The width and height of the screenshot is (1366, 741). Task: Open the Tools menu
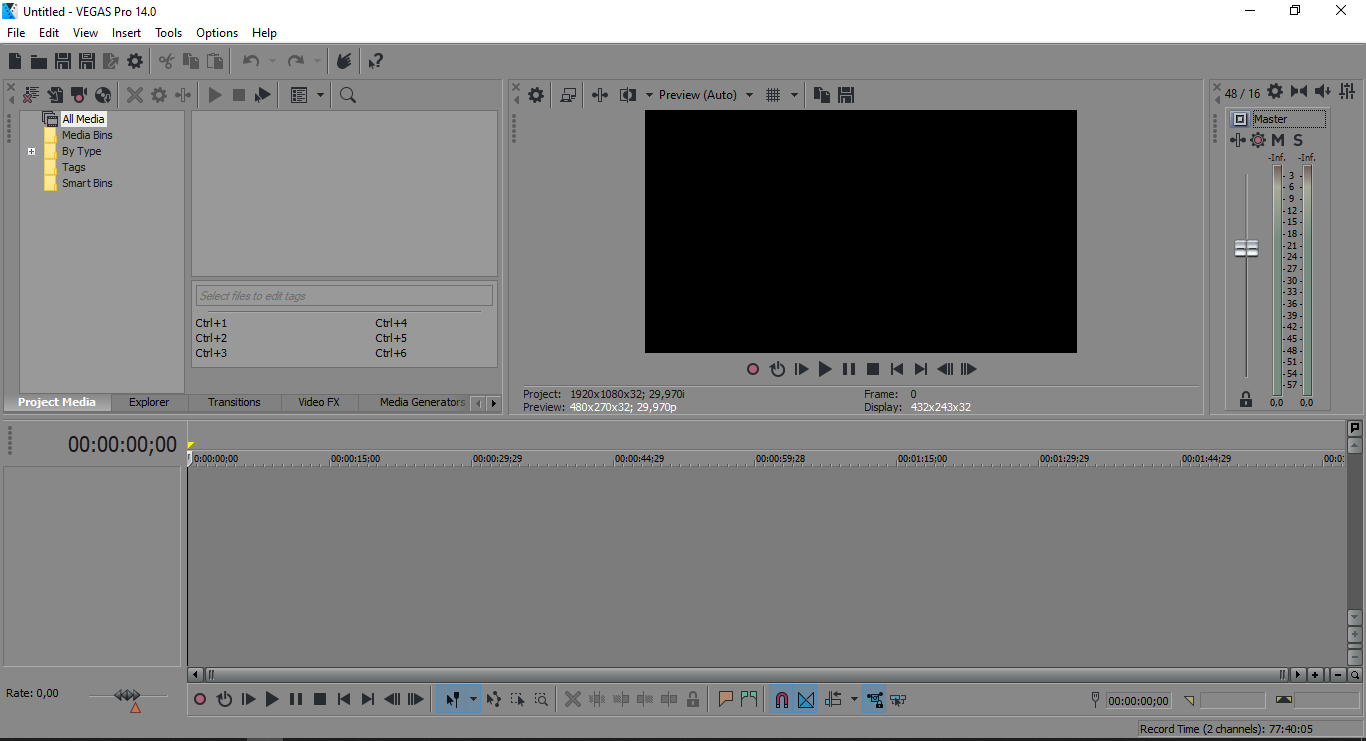[x=168, y=32]
